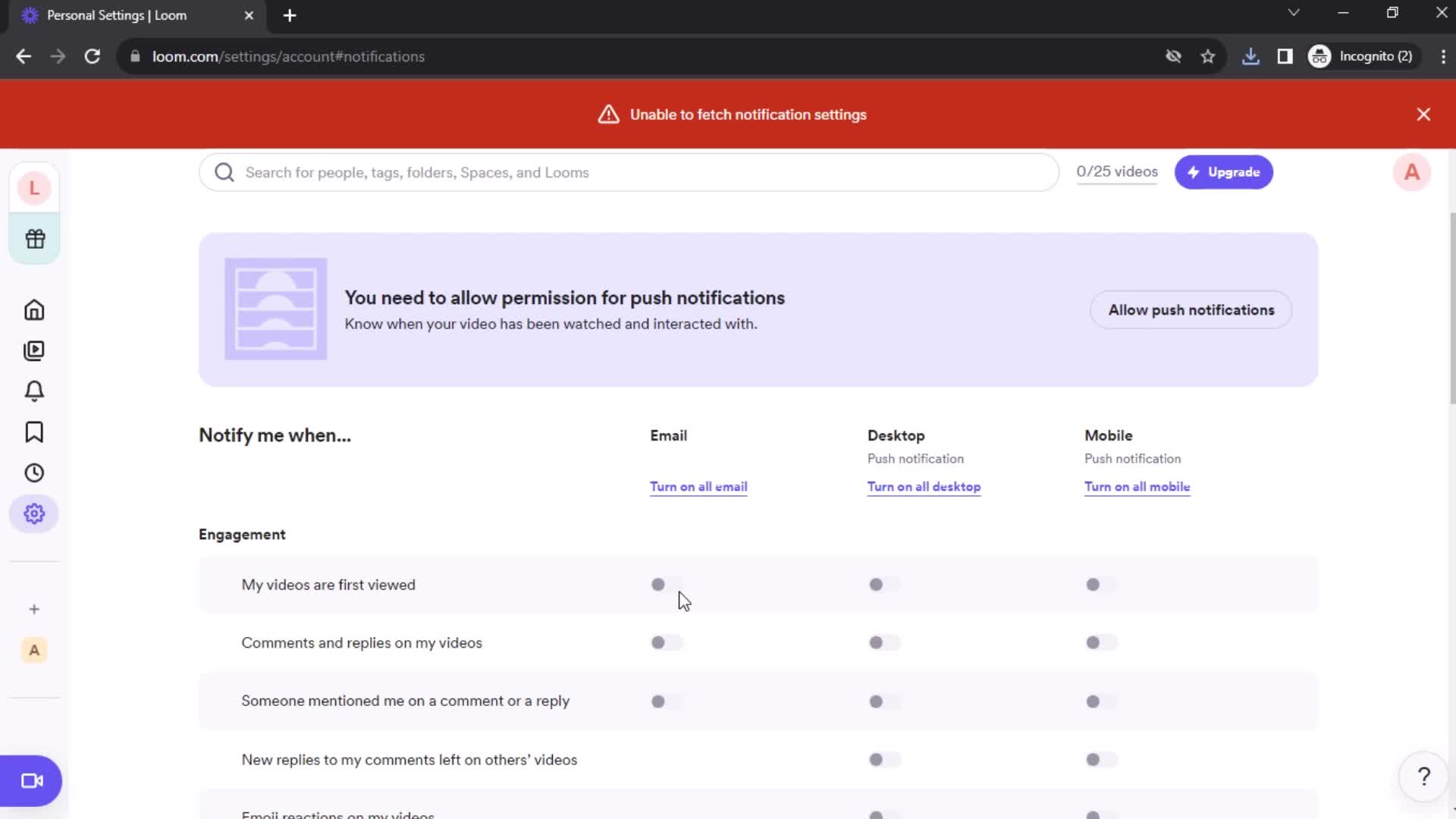The width and height of the screenshot is (1456, 819).
Task: Toggle mobile push for Comments and replies
Action: tap(1101, 643)
